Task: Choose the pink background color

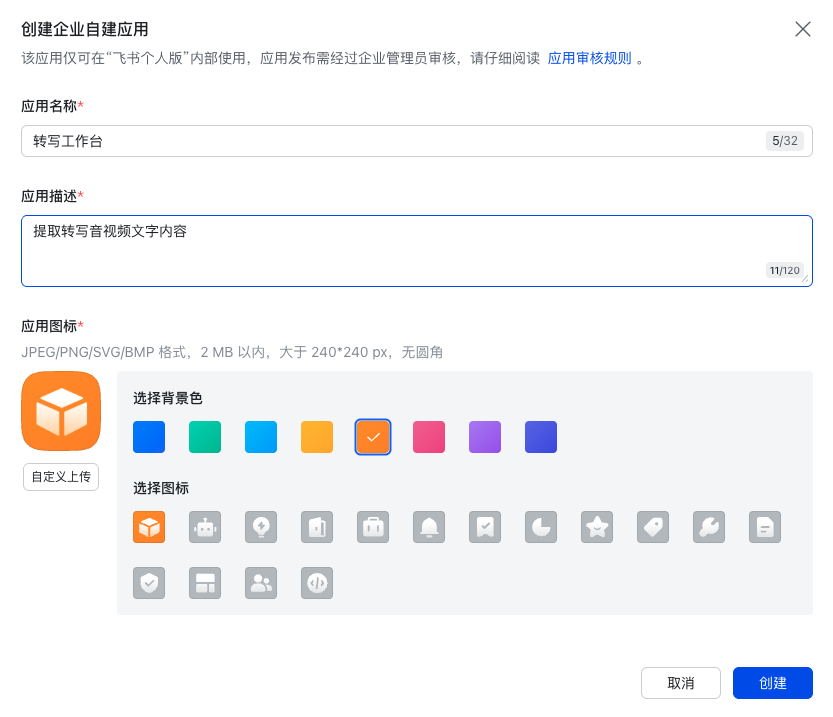Action: click(429, 437)
